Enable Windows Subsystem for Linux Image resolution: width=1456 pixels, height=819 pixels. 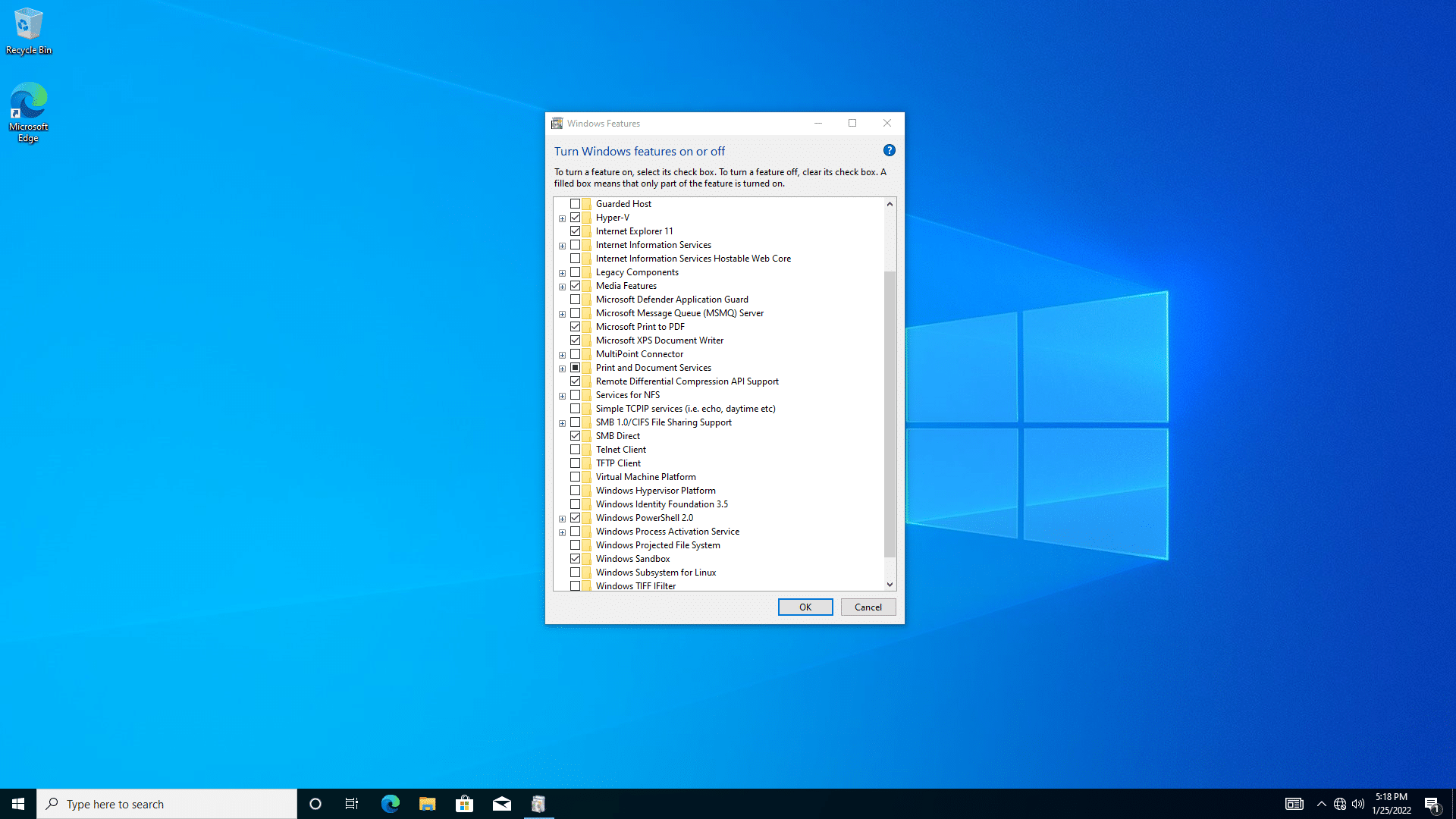576,573
